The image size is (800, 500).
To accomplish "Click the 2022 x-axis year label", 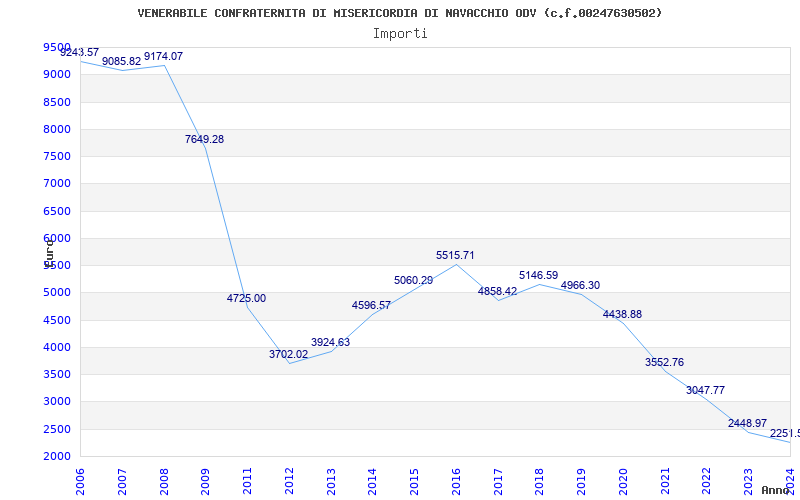I will (x=707, y=482).
